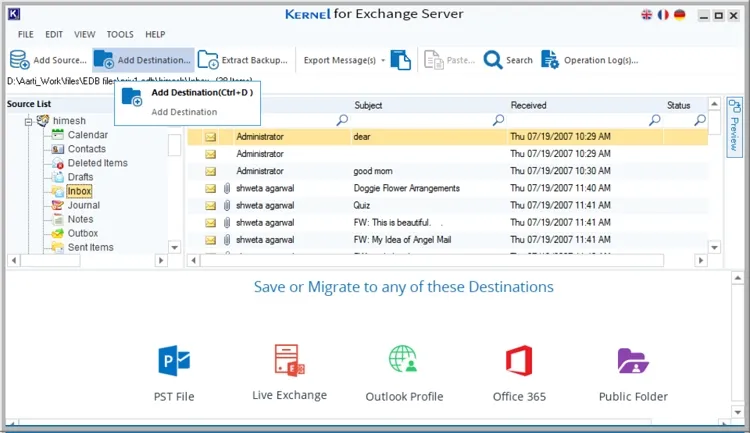This screenshot has height=433, width=750.
Task: Select the Journal folder
Action: (x=84, y=205)
